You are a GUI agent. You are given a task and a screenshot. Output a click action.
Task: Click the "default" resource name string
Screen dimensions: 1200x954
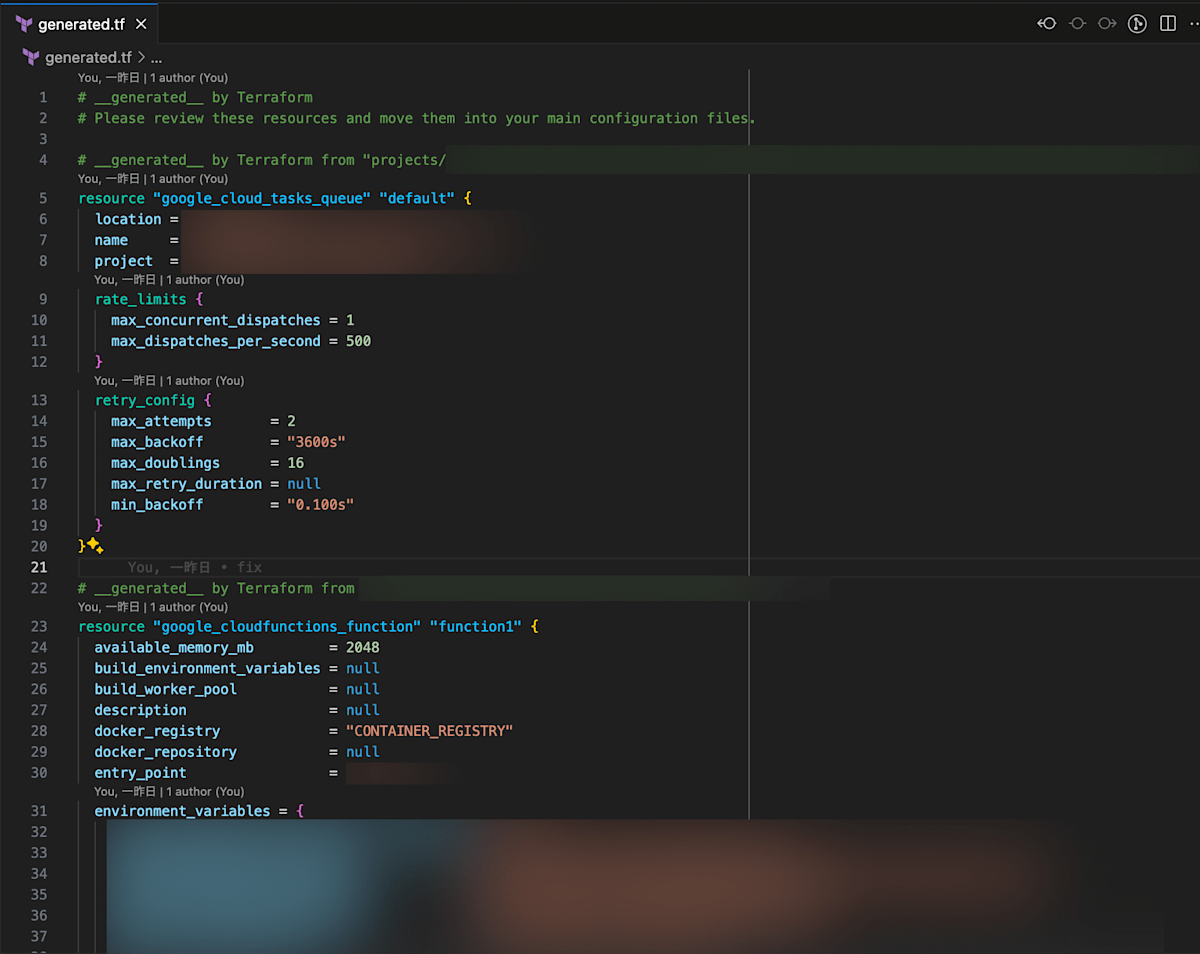point(417,198)
